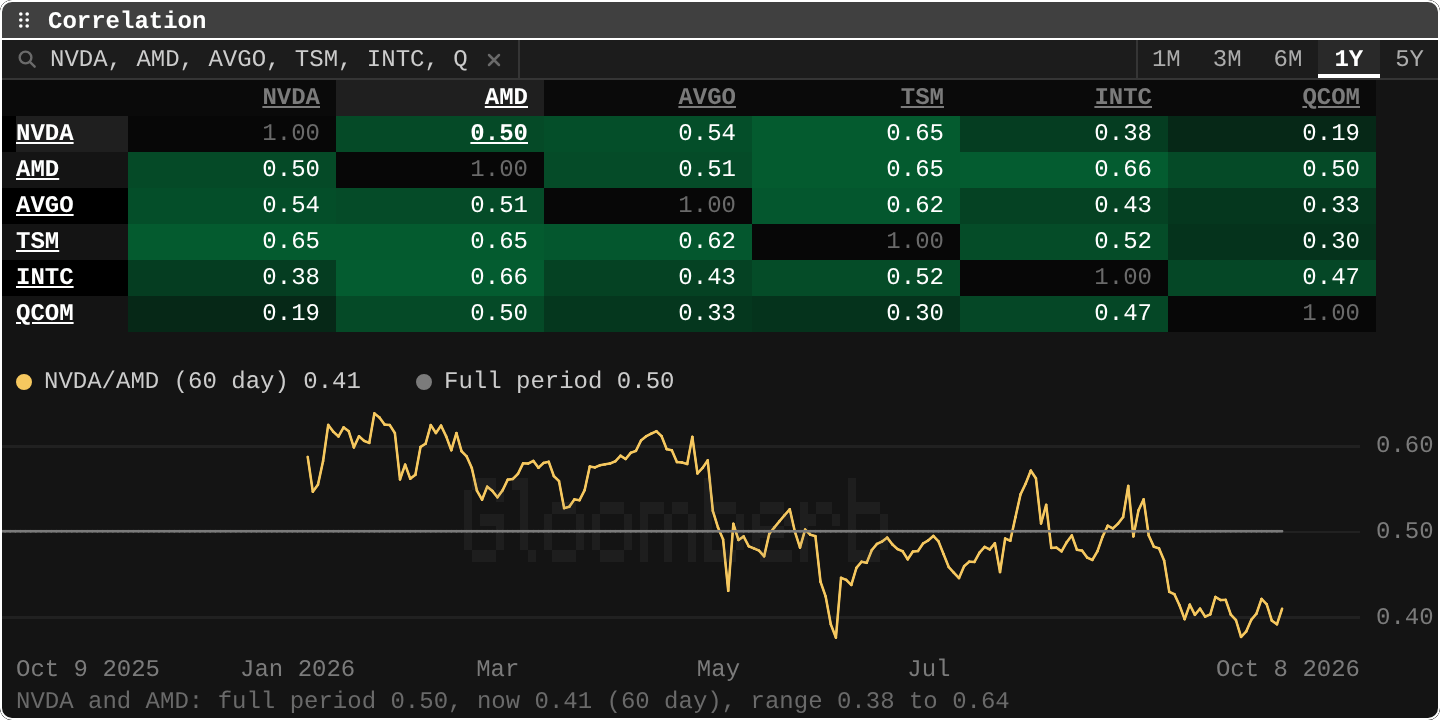Click the 0.60 y-axis label
The width and height of the screenshot is (1440, 720).
tap(1405, 445)
